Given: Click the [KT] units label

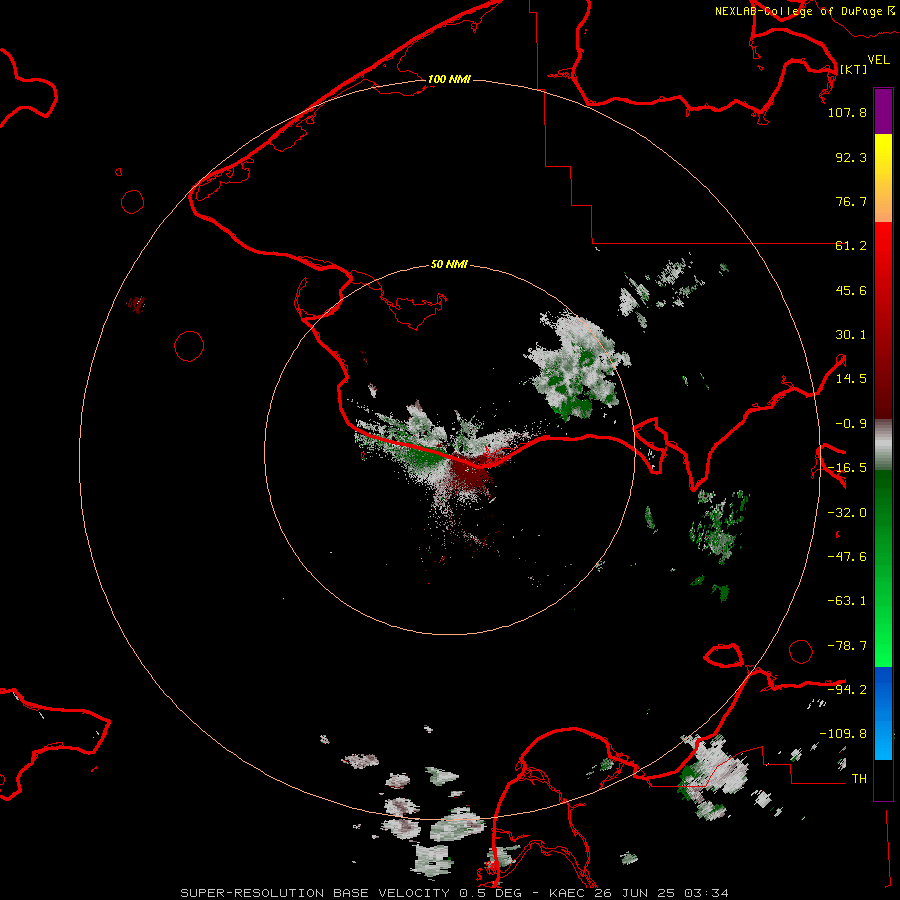Looking at the screenshot, I should point(853,69).
